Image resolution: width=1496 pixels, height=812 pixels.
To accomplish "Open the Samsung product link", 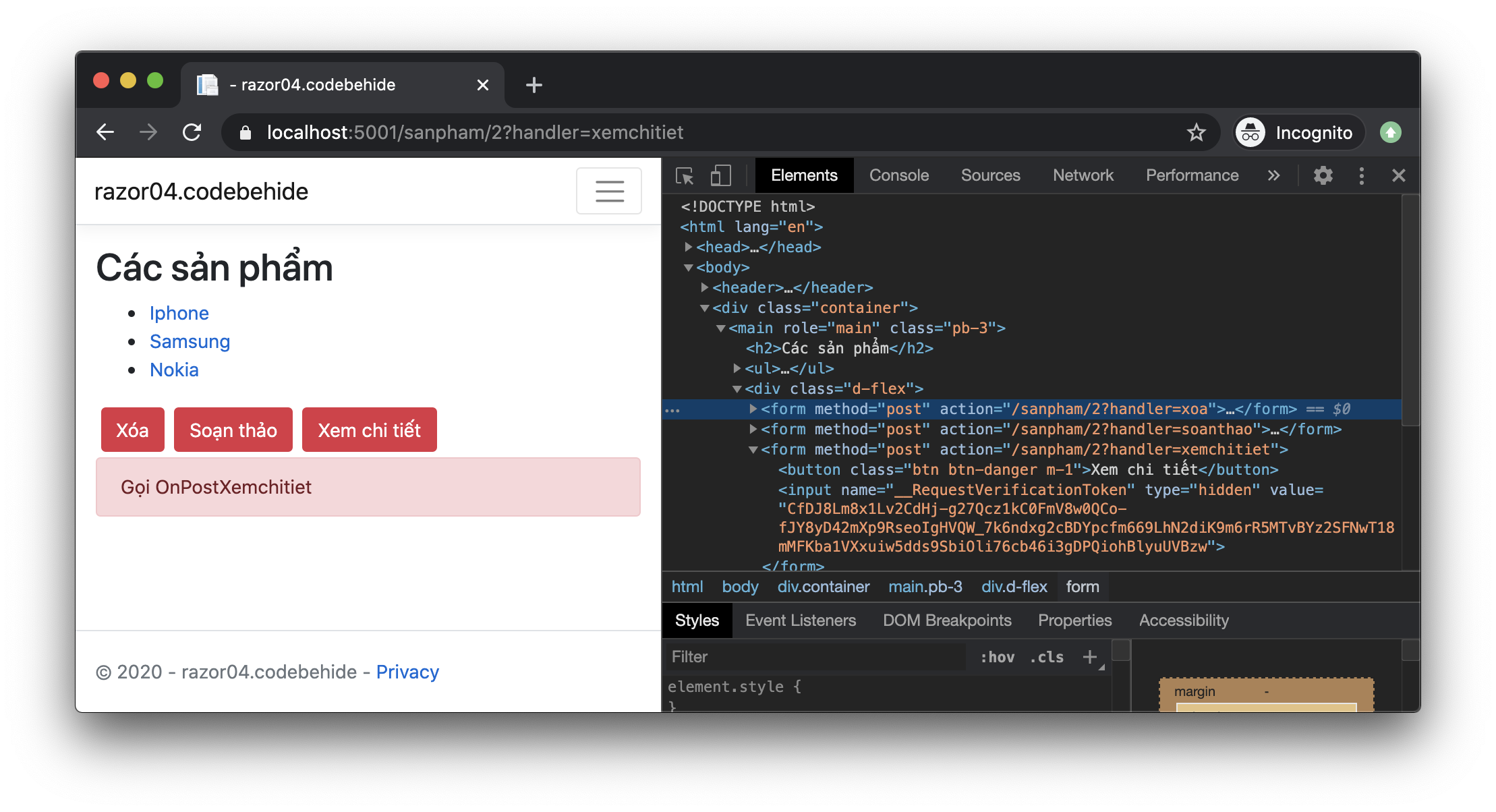I will pos(190,341).
